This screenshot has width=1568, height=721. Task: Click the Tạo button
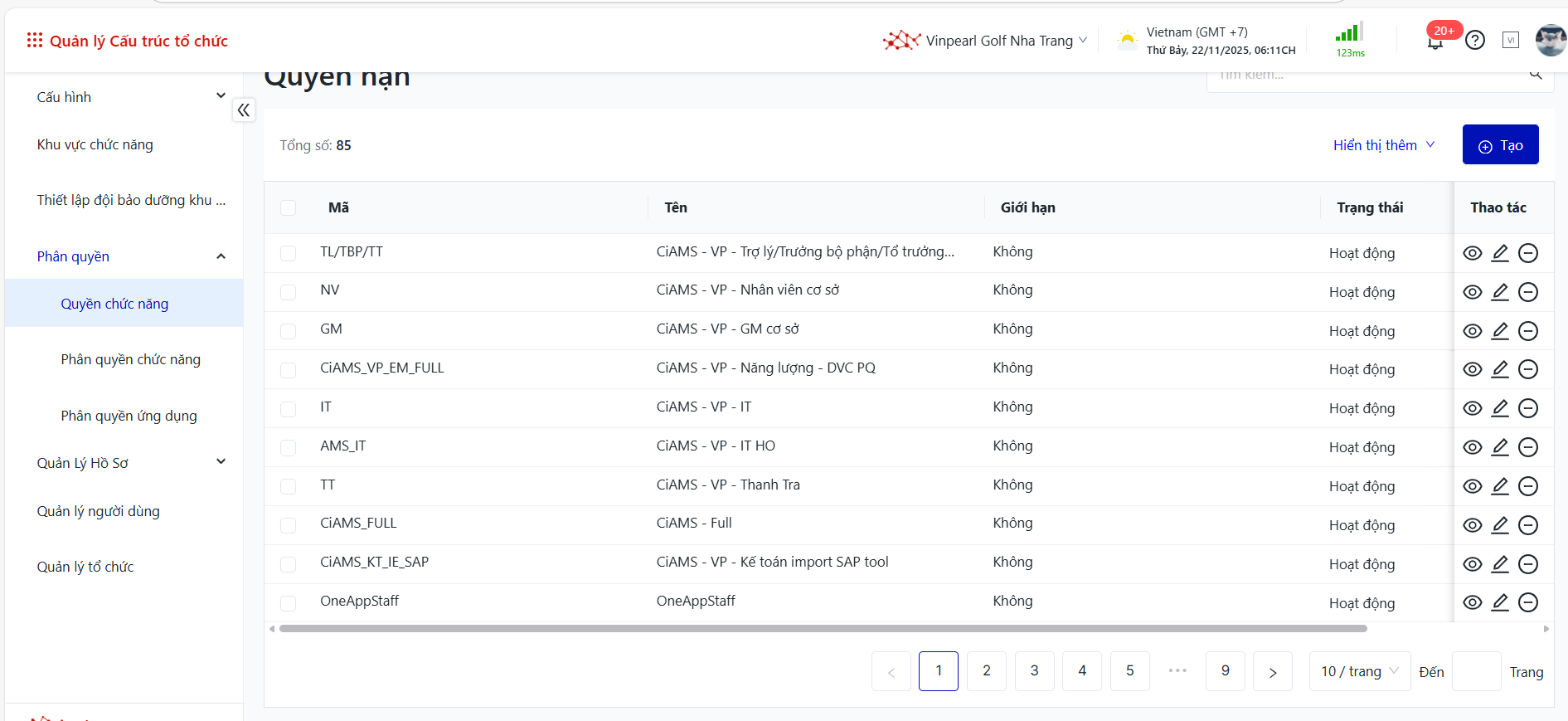pyautogui.click(x=1500, y=145)
